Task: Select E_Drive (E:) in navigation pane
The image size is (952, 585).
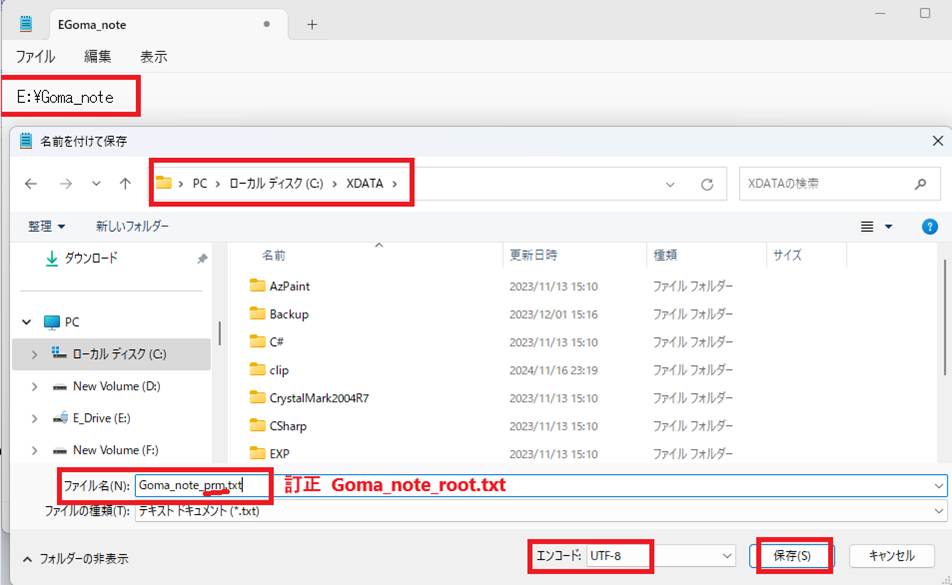Action: pyautogui.click(x=101, y=418)
